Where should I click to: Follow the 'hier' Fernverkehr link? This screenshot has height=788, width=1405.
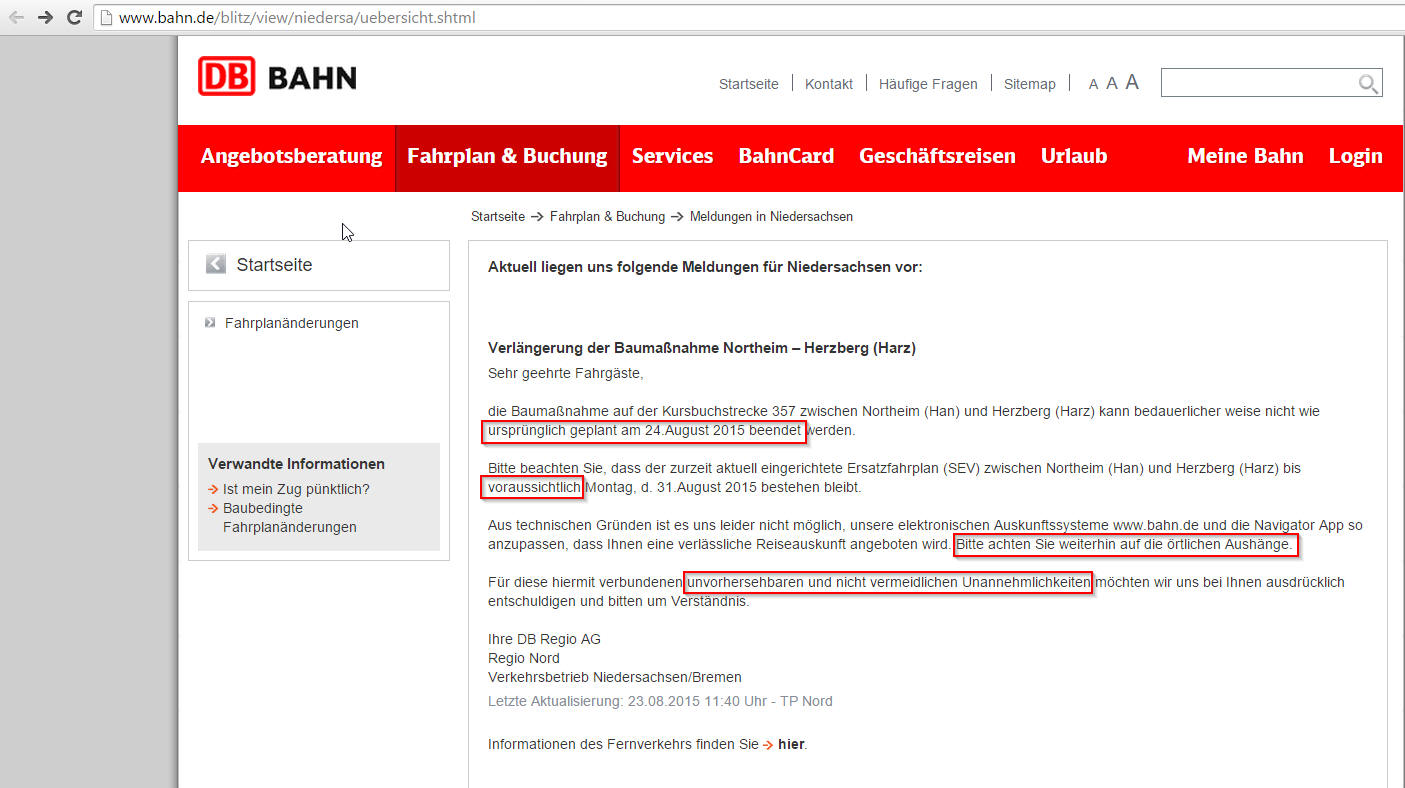pyautogui.click(x=791, y=744)
